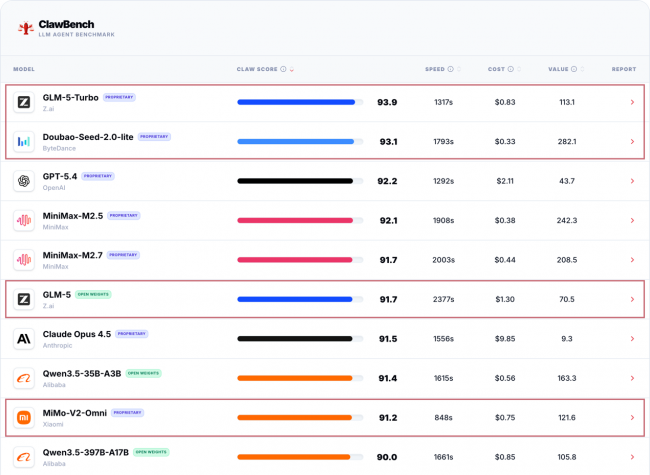Open the MiniMax-M2.7 model name link
This screenshot has height=475, width=650.
tap(74, 254)
